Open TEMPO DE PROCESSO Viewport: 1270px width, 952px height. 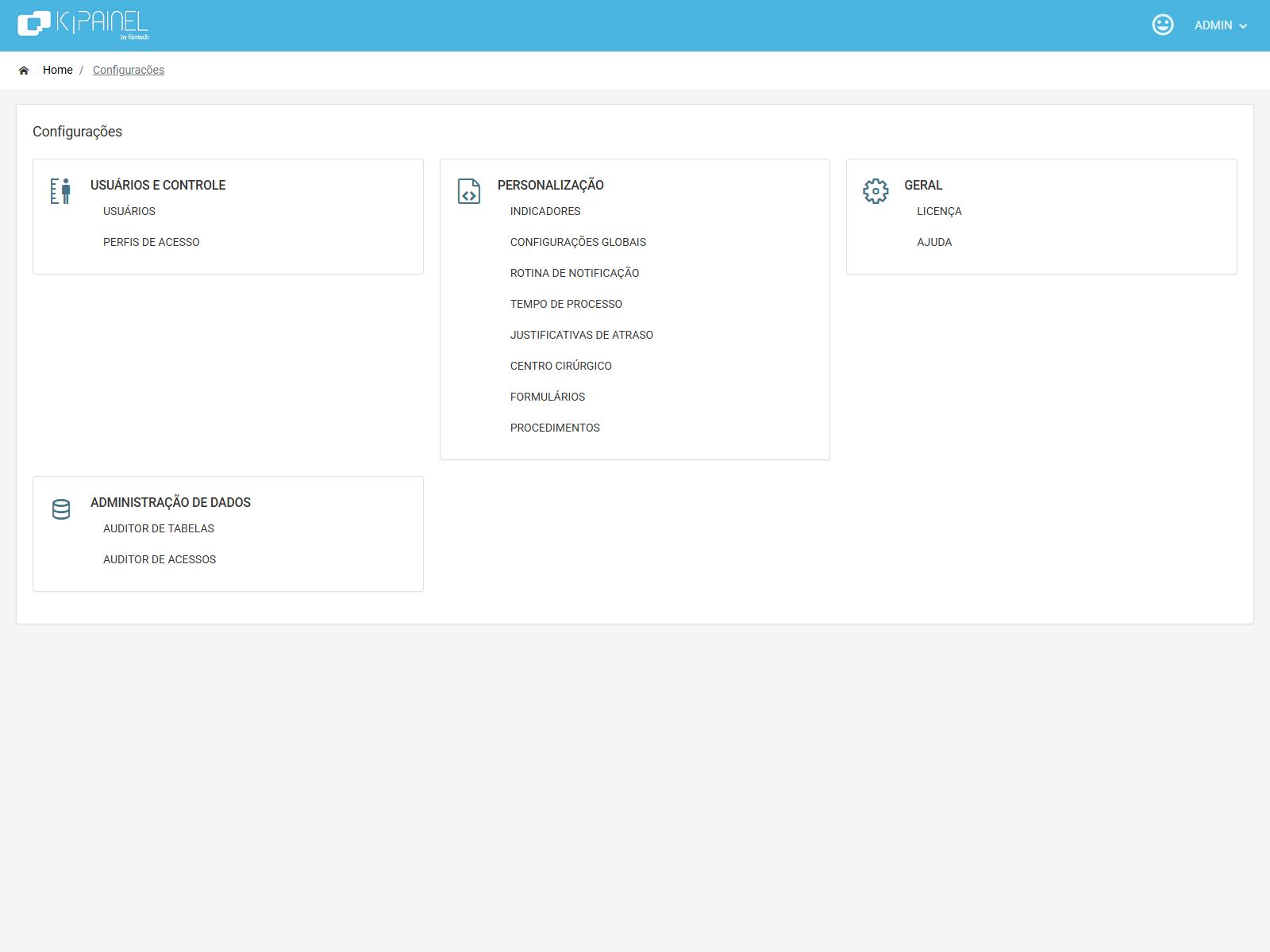[566, 304]
